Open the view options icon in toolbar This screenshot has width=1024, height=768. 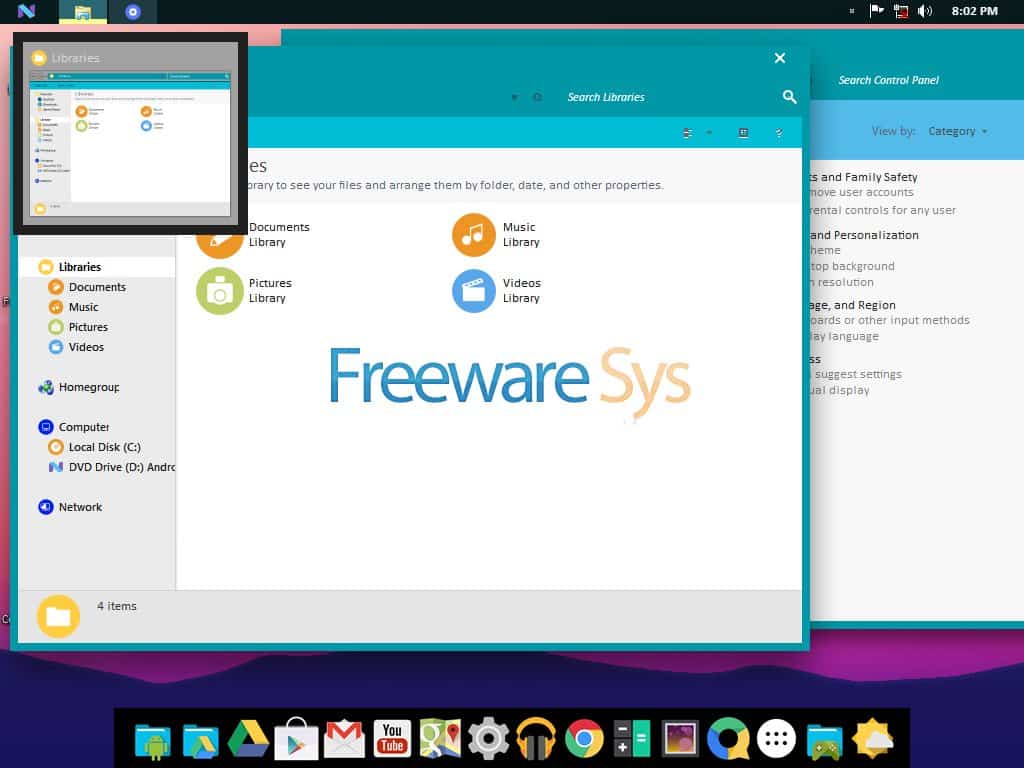point(687,133)
